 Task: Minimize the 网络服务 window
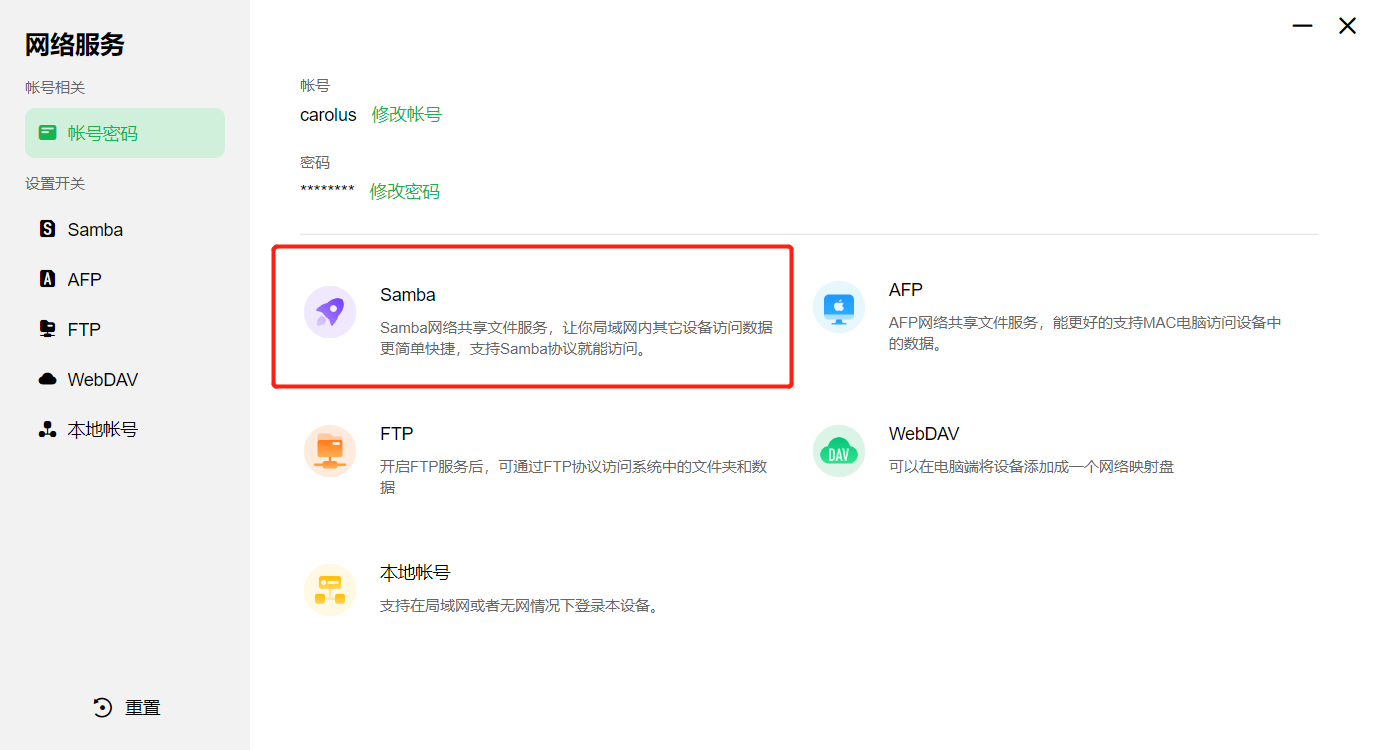[1302, 26]
